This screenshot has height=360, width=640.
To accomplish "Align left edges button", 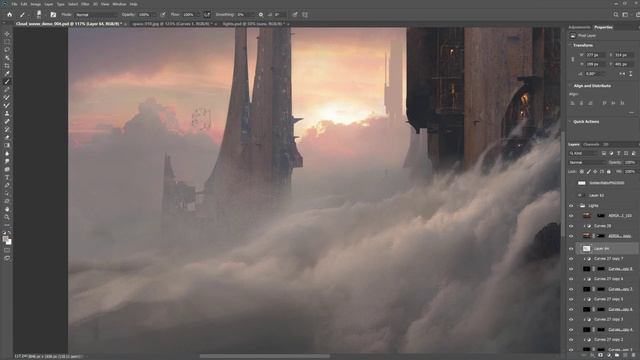I will [573, 103].
